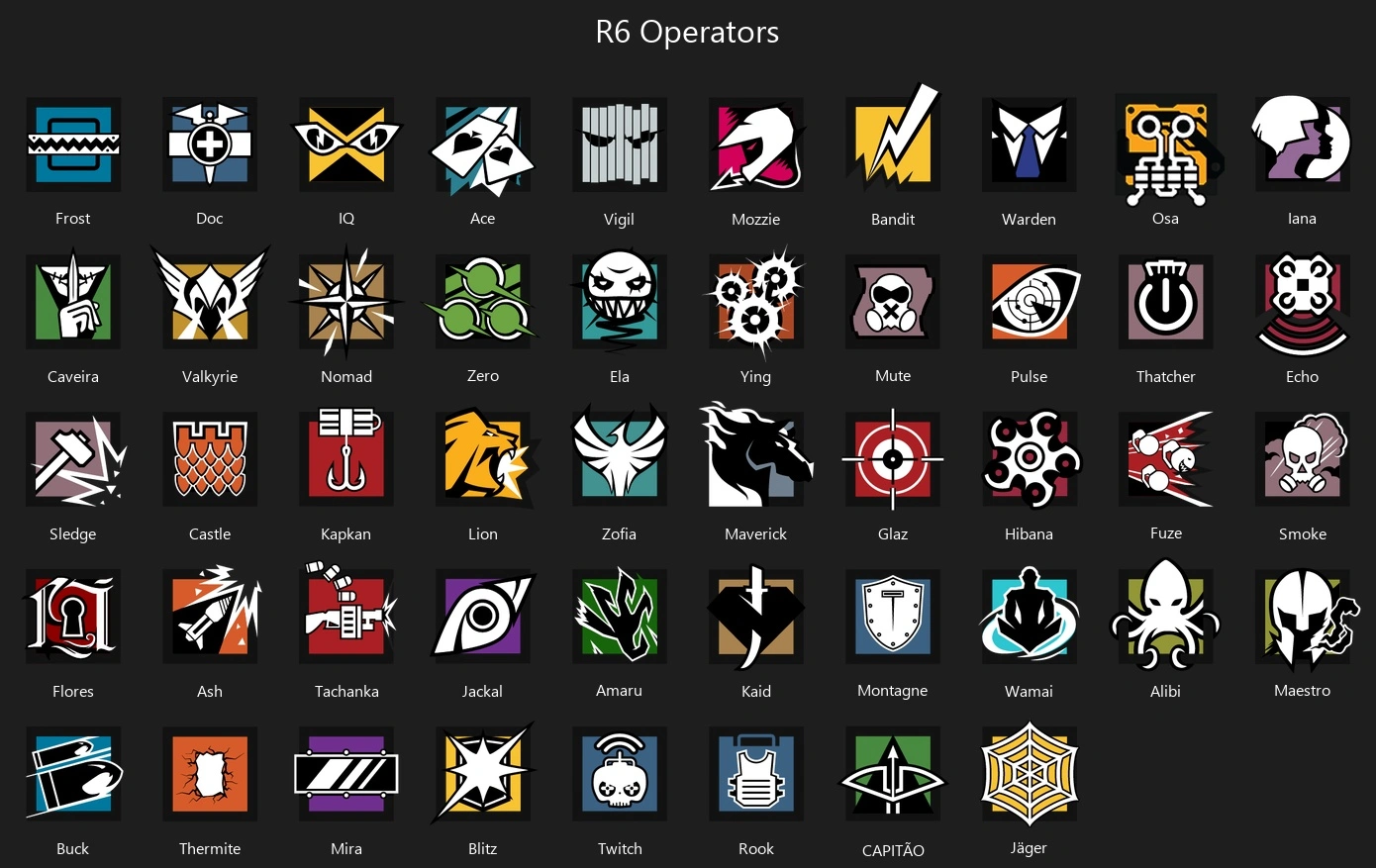Click Doc's medical cross icon
This screenshot has width=1376, height=868.
tap(210, 145)
